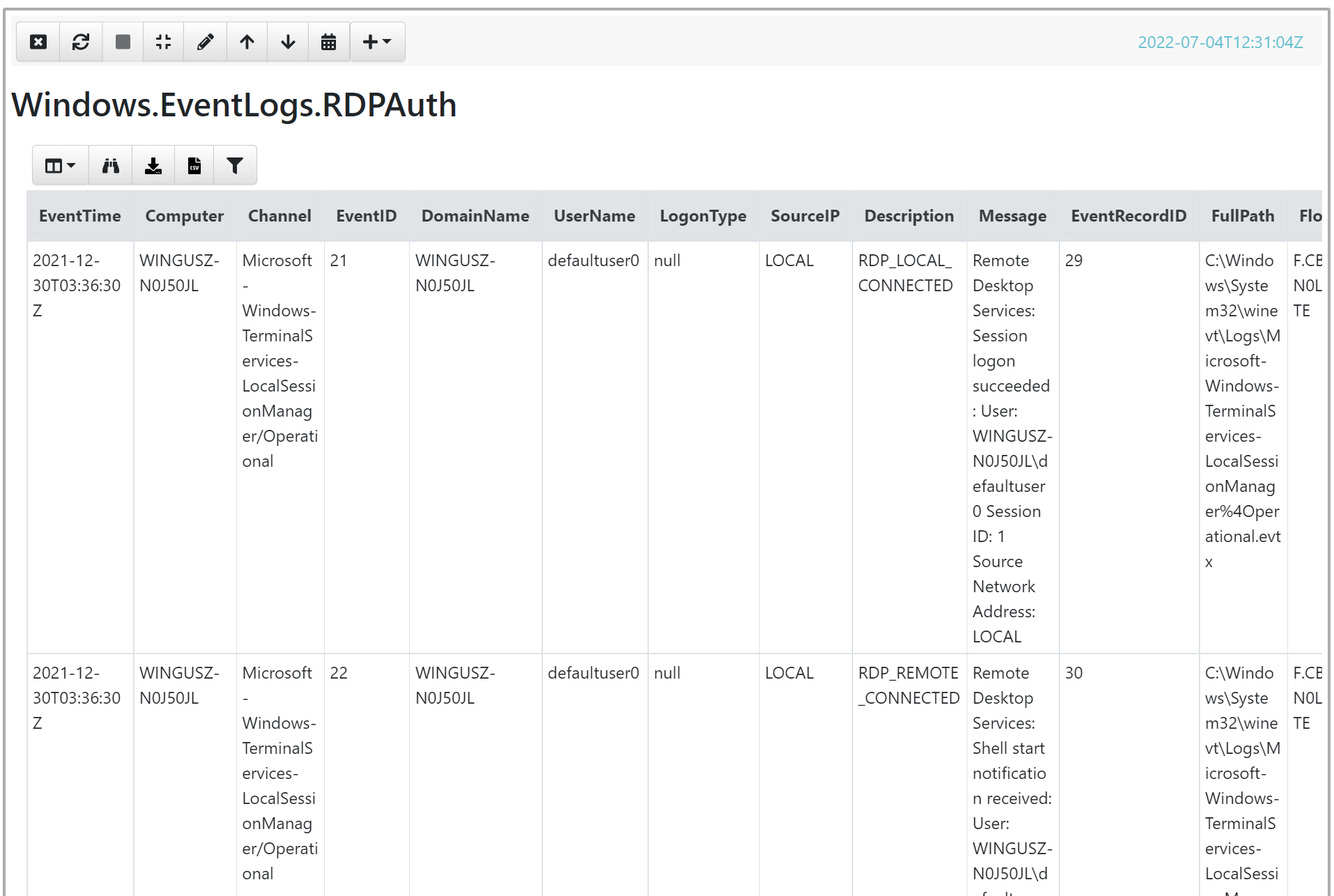This screenshot has width=1334, height=896.
Task: Click the UserName column header
Action: pyautogui.click(x=595, y=216)
